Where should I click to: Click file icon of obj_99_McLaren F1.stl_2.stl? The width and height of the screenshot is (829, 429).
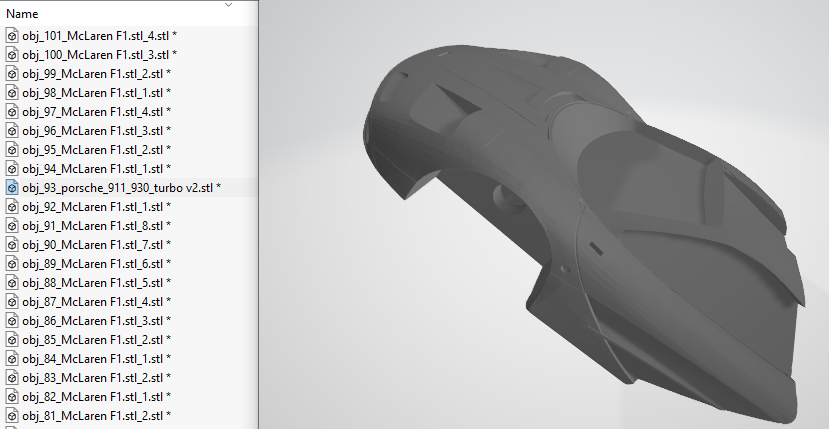click(x=12, y=74)
